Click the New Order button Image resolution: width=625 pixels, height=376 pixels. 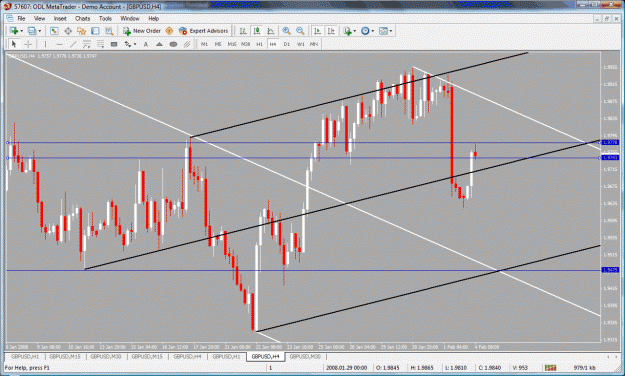(142, 31)
